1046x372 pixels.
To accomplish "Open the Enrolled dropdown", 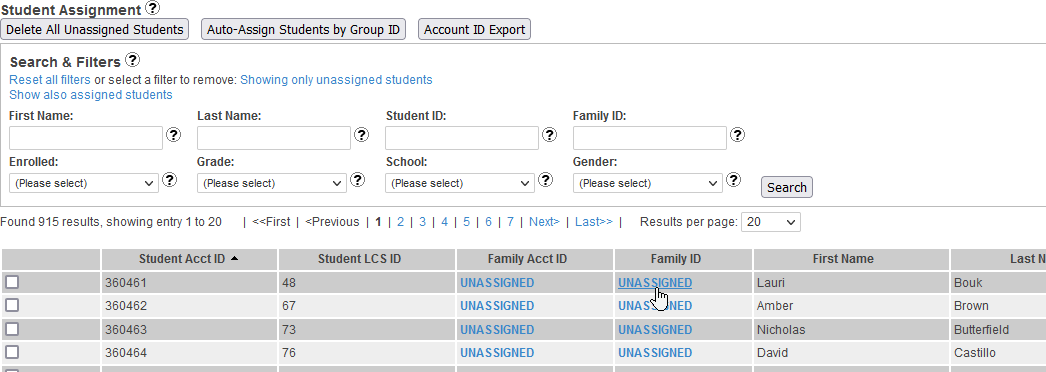I will pos(84,183).
